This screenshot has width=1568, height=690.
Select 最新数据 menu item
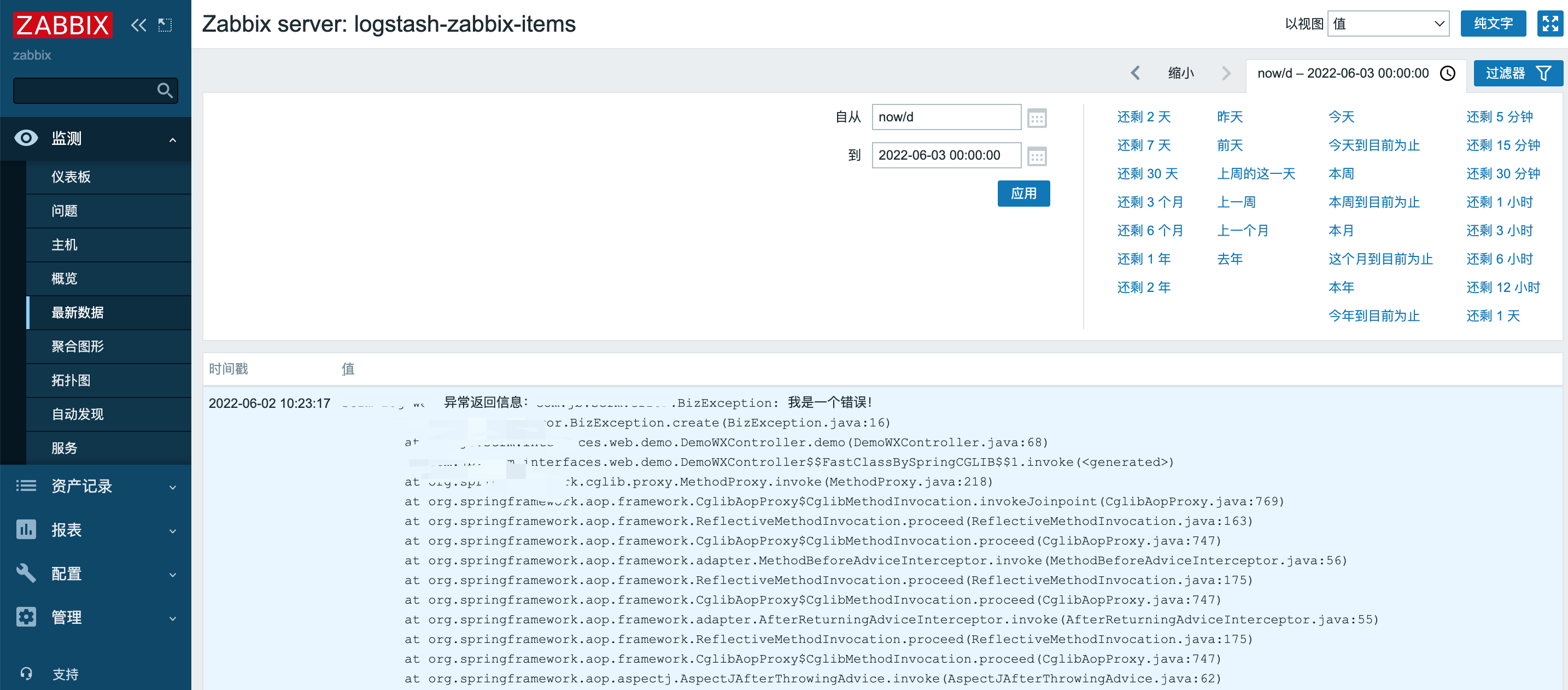click(108, 313)
